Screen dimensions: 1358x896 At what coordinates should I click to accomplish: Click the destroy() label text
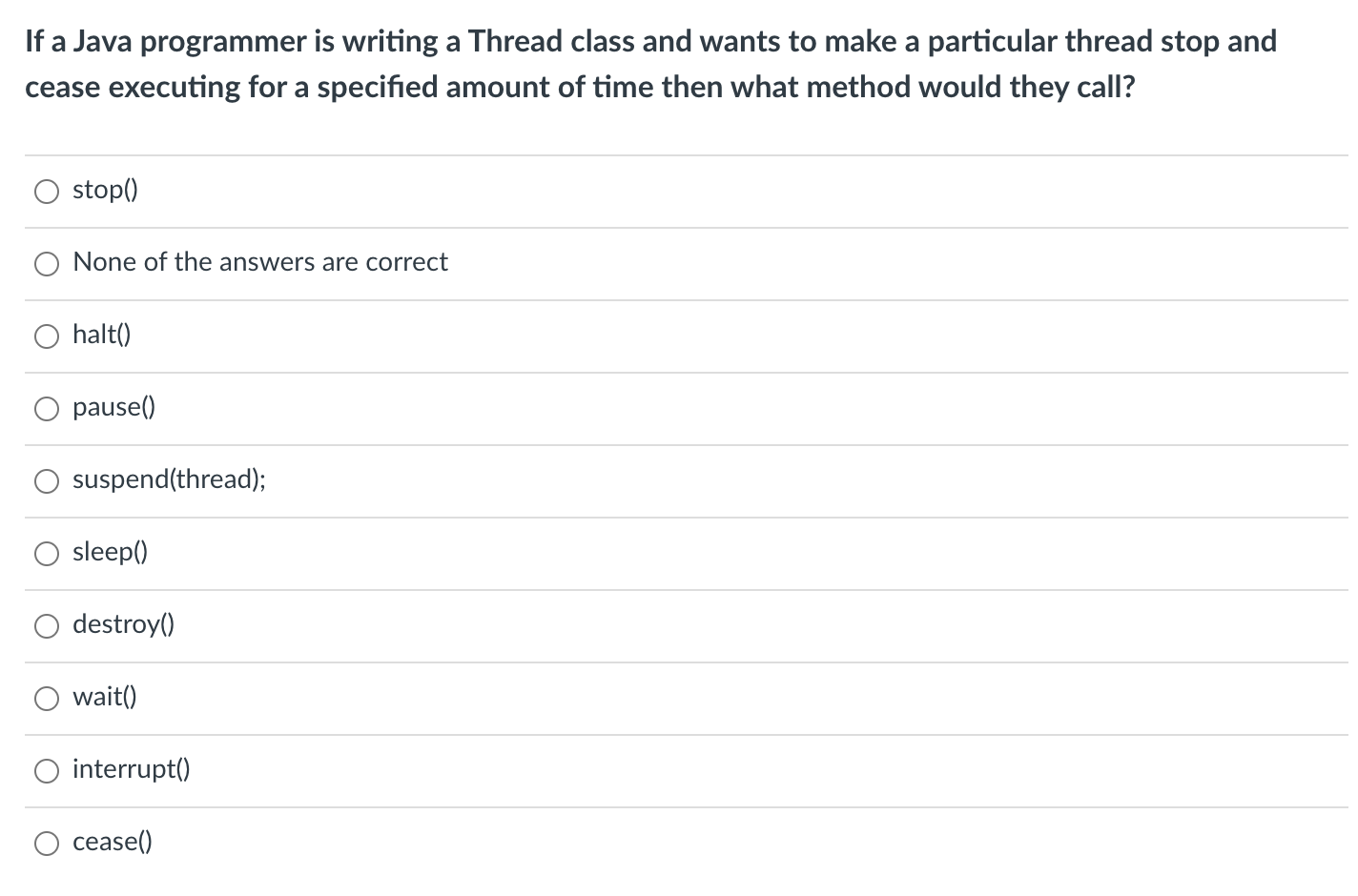click(123, 625)
